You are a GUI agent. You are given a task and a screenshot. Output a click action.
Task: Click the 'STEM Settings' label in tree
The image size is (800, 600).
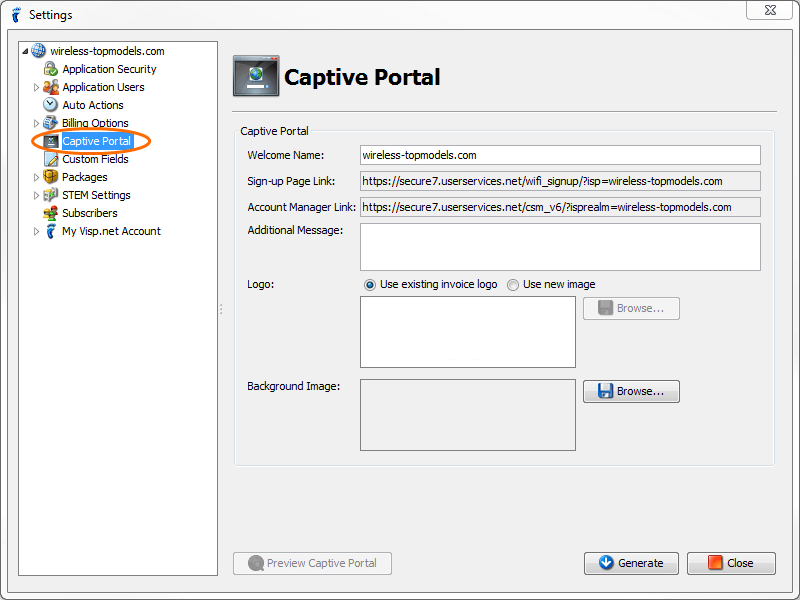click(x=96, y=195)
